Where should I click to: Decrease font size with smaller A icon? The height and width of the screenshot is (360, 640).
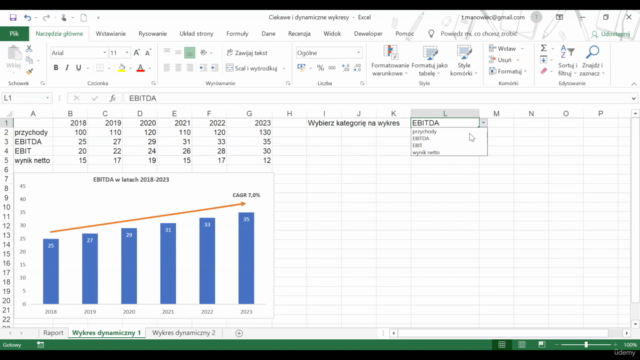148,53
